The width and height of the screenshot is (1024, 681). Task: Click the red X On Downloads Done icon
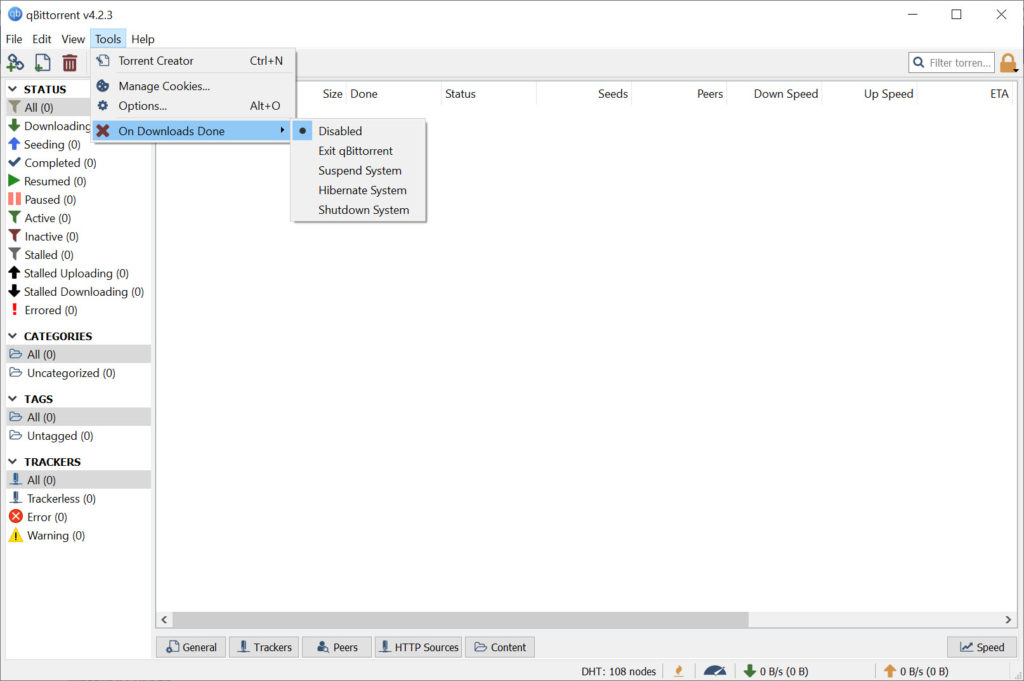[103, 131]
